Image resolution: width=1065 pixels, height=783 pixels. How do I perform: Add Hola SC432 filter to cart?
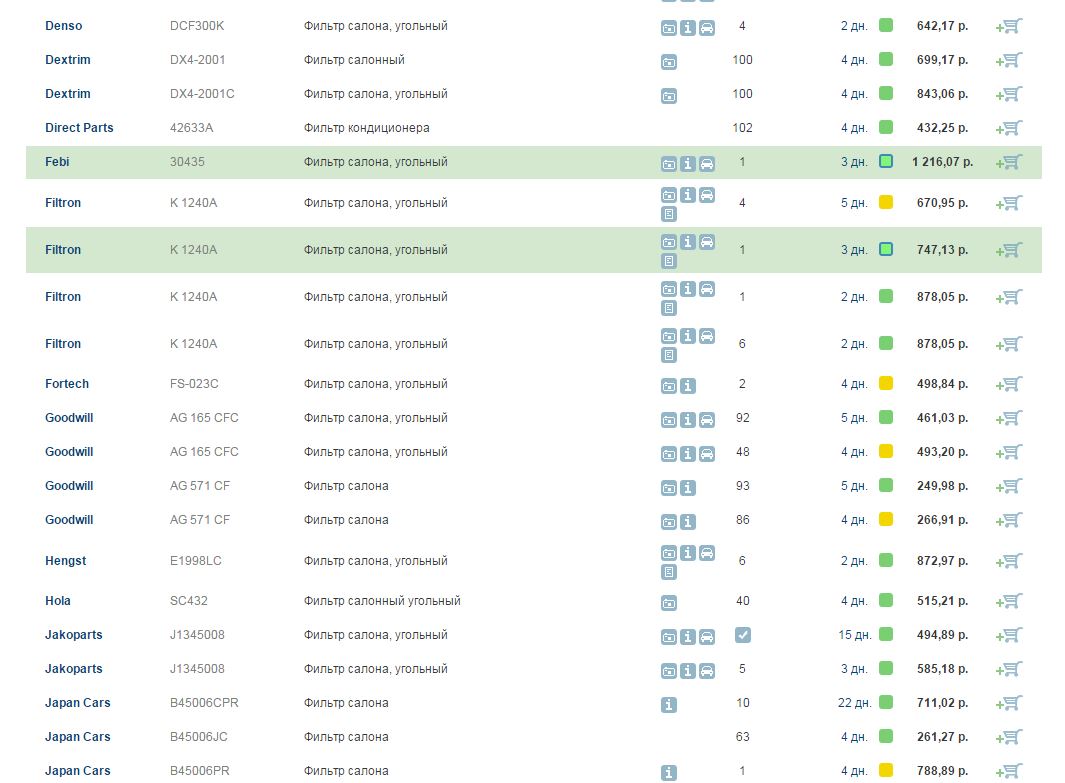click(1009, 601)
